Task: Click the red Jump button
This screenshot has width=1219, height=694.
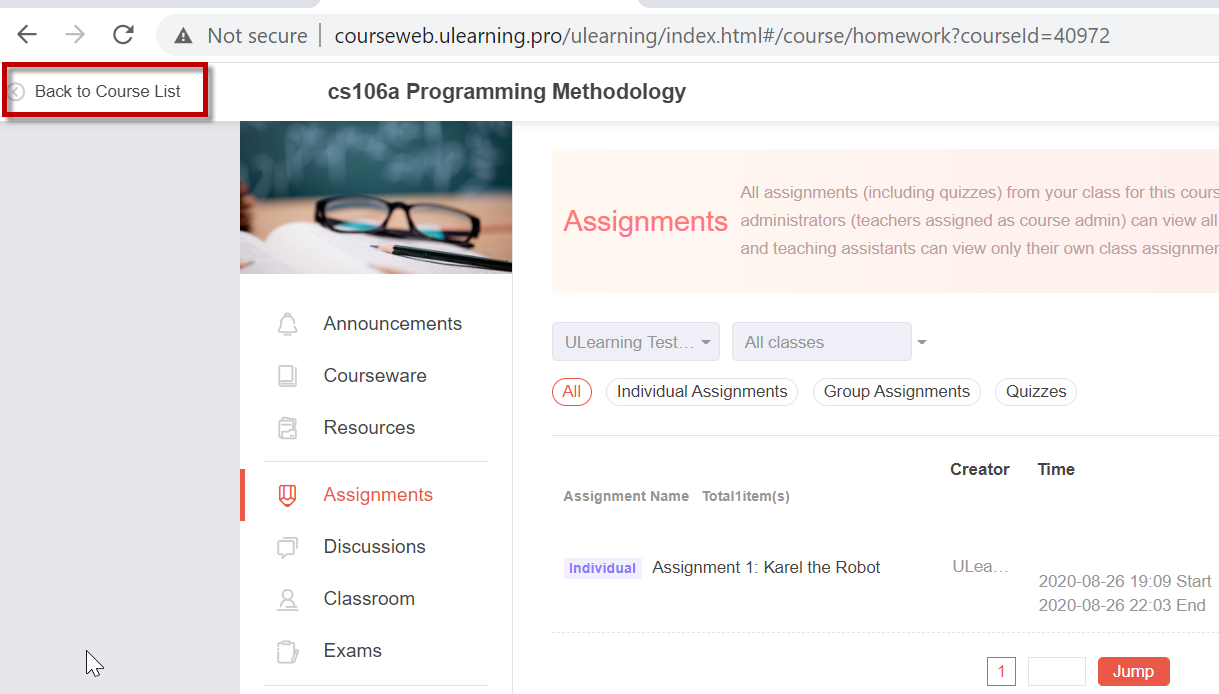Action: pyautogui.click(x=1134, y=672)
